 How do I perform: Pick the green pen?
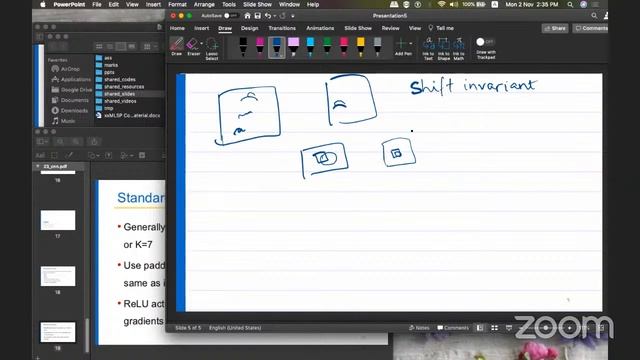(x=327, y=46)
